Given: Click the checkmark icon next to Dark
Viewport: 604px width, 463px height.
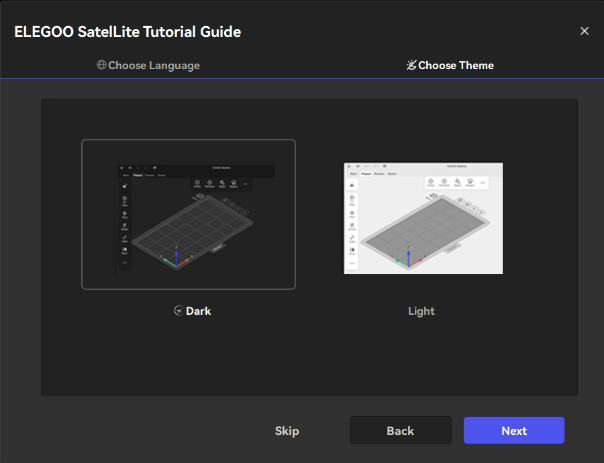Looking at the screenshot, I should point(178,311).
